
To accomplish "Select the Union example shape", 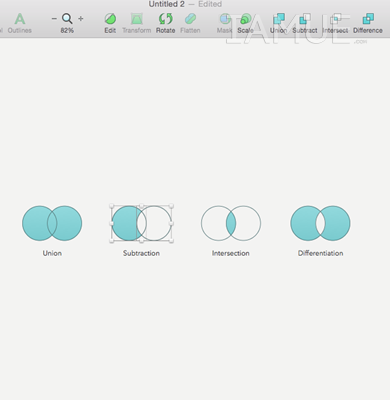I will 52,223.
